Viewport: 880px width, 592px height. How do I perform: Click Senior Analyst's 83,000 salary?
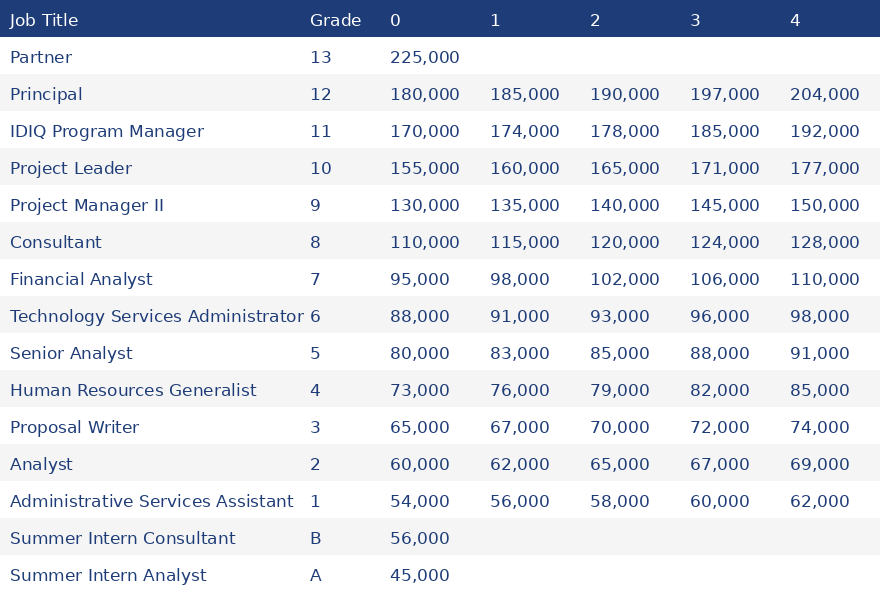[519, 353]
